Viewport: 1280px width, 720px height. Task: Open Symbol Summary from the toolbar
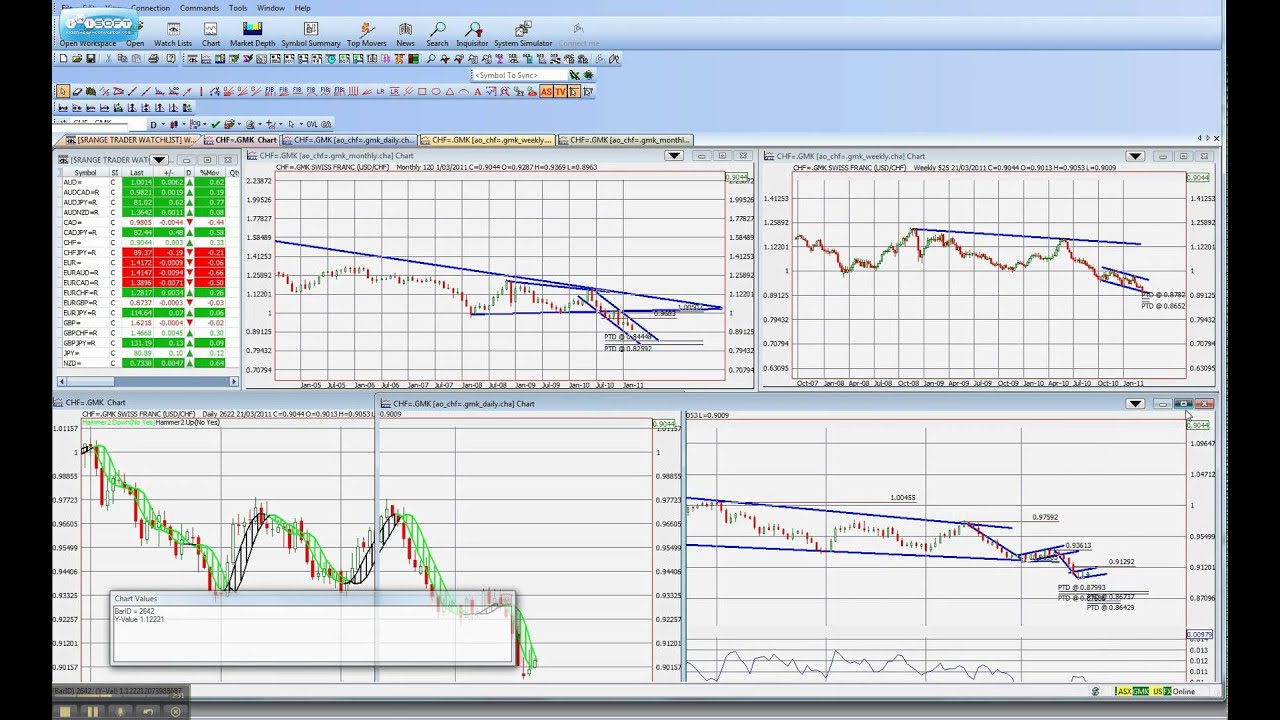coord(311,34)
